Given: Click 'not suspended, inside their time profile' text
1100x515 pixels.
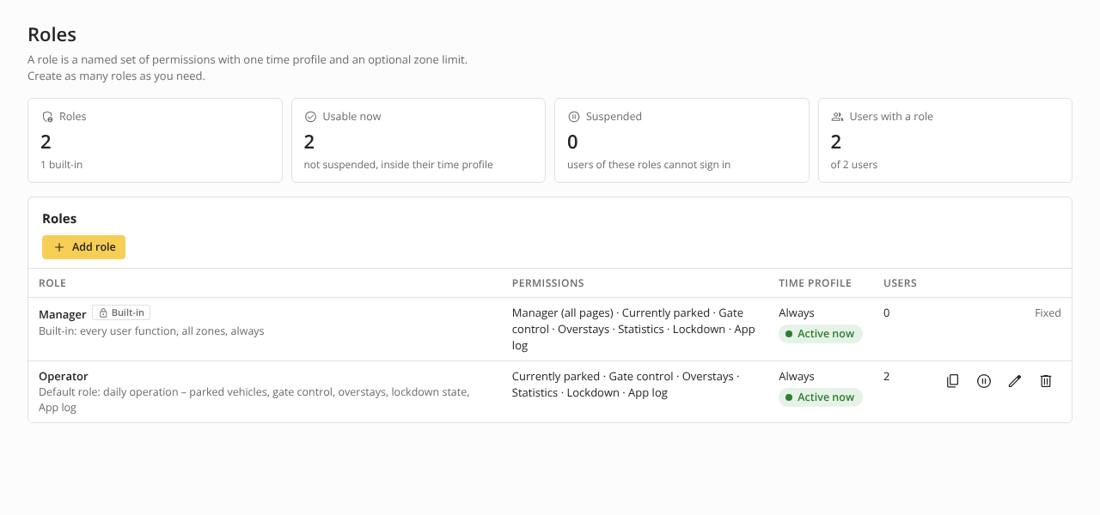Looking at the screenshot, I should [x=398, y=165].
